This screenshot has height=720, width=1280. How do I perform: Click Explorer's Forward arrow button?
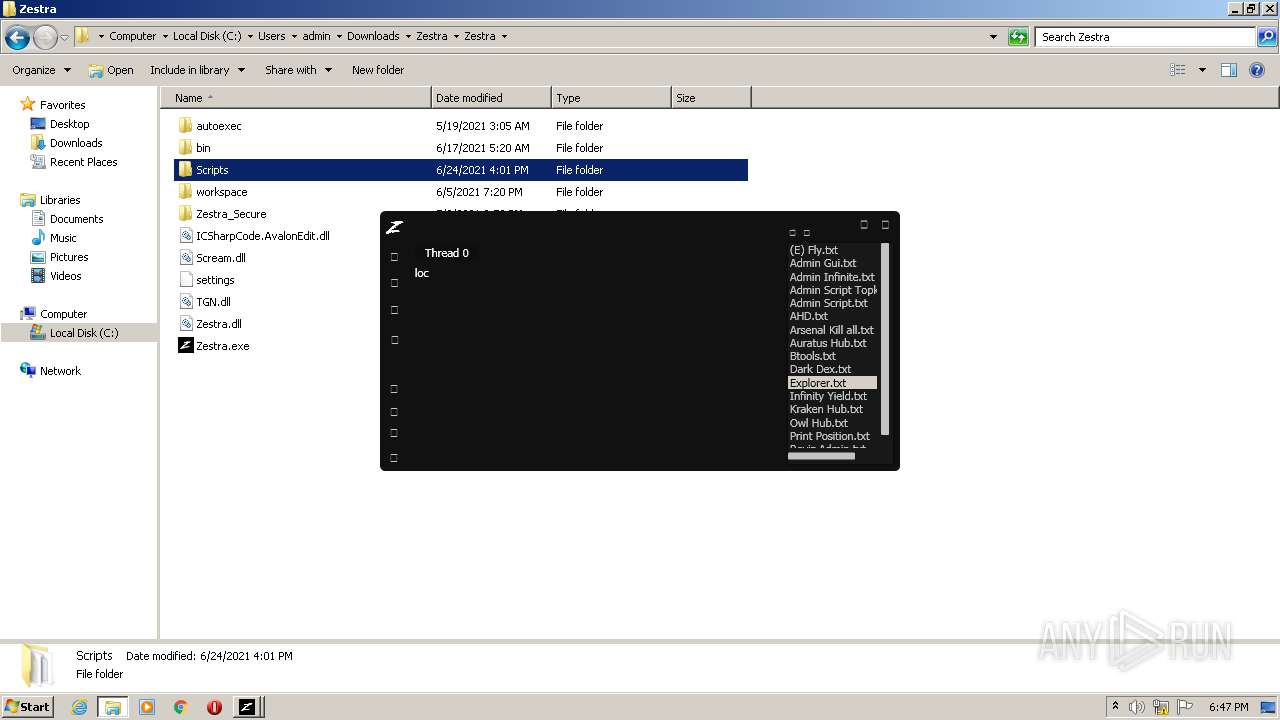(45, 38)
